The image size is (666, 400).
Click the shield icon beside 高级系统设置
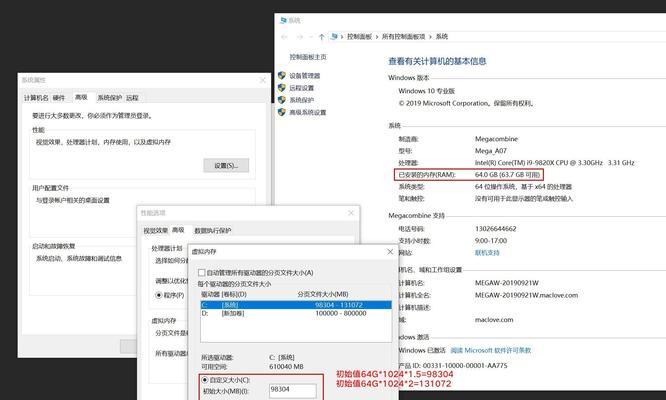tap(282, 112)
